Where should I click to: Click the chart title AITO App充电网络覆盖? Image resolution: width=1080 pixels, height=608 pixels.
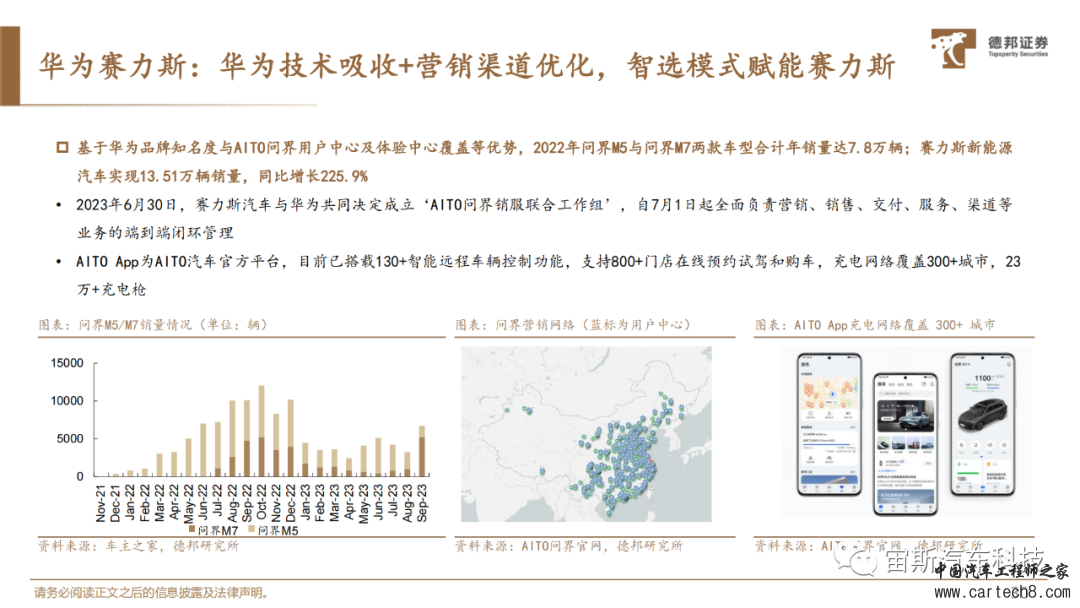[875, 324]
